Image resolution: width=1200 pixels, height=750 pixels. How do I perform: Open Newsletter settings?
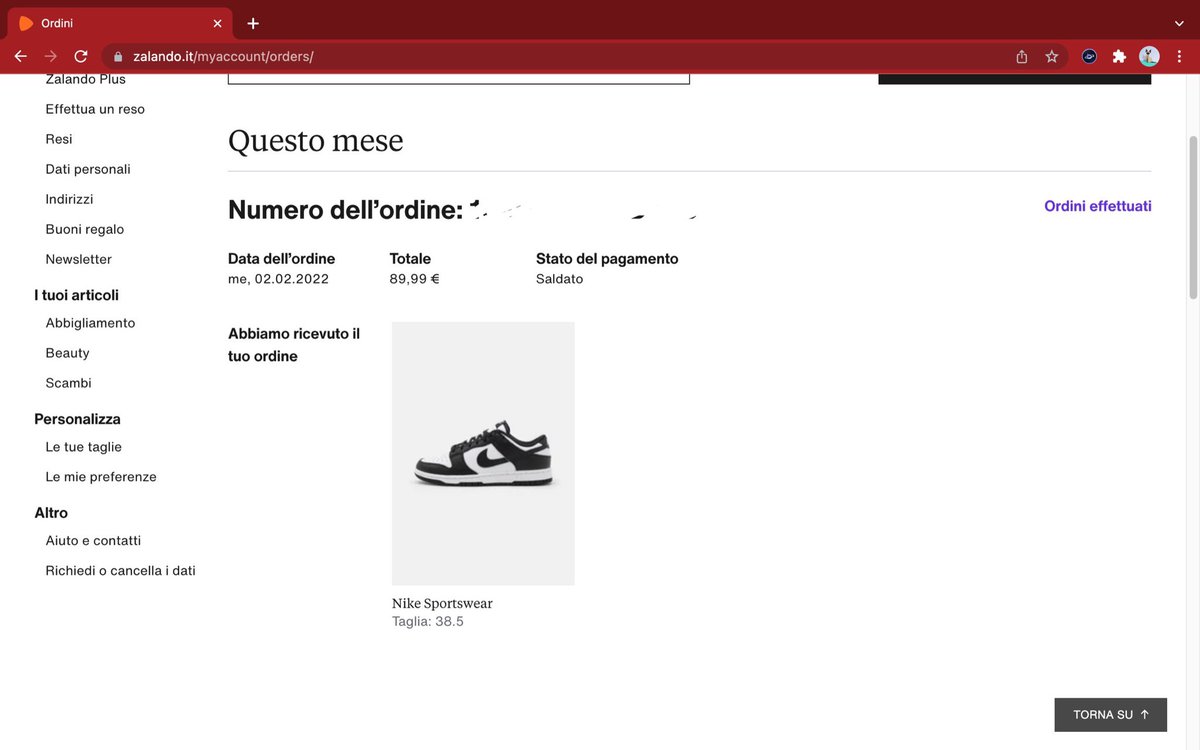click(x=79, y=259)
